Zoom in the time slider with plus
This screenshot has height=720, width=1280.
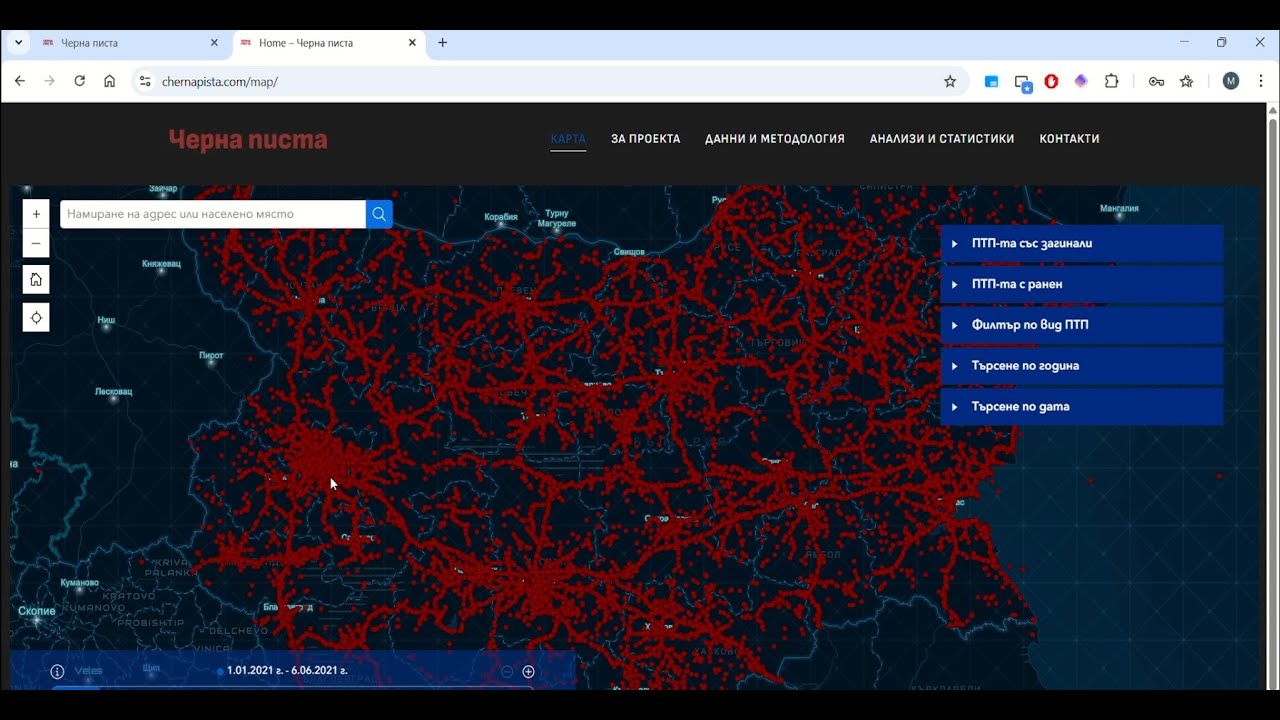point(529,672)
